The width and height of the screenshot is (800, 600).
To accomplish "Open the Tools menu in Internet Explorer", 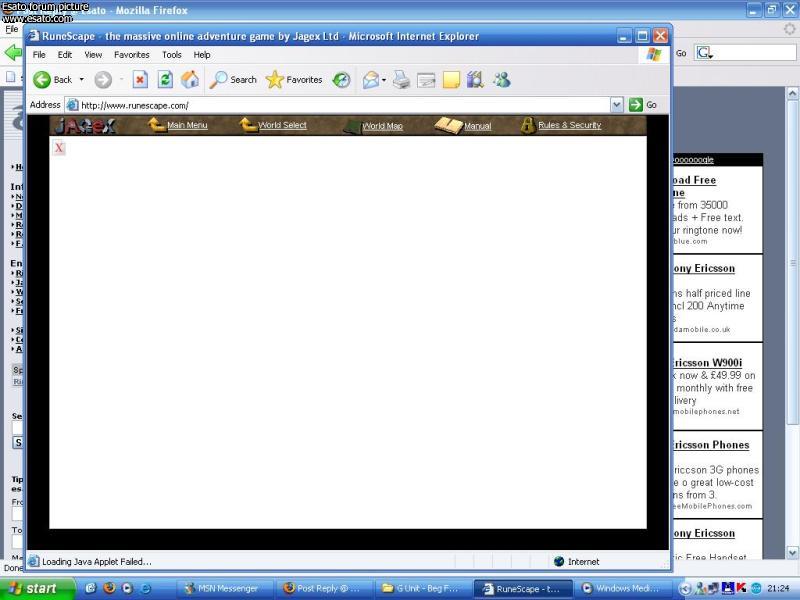I will pos(171,55).
